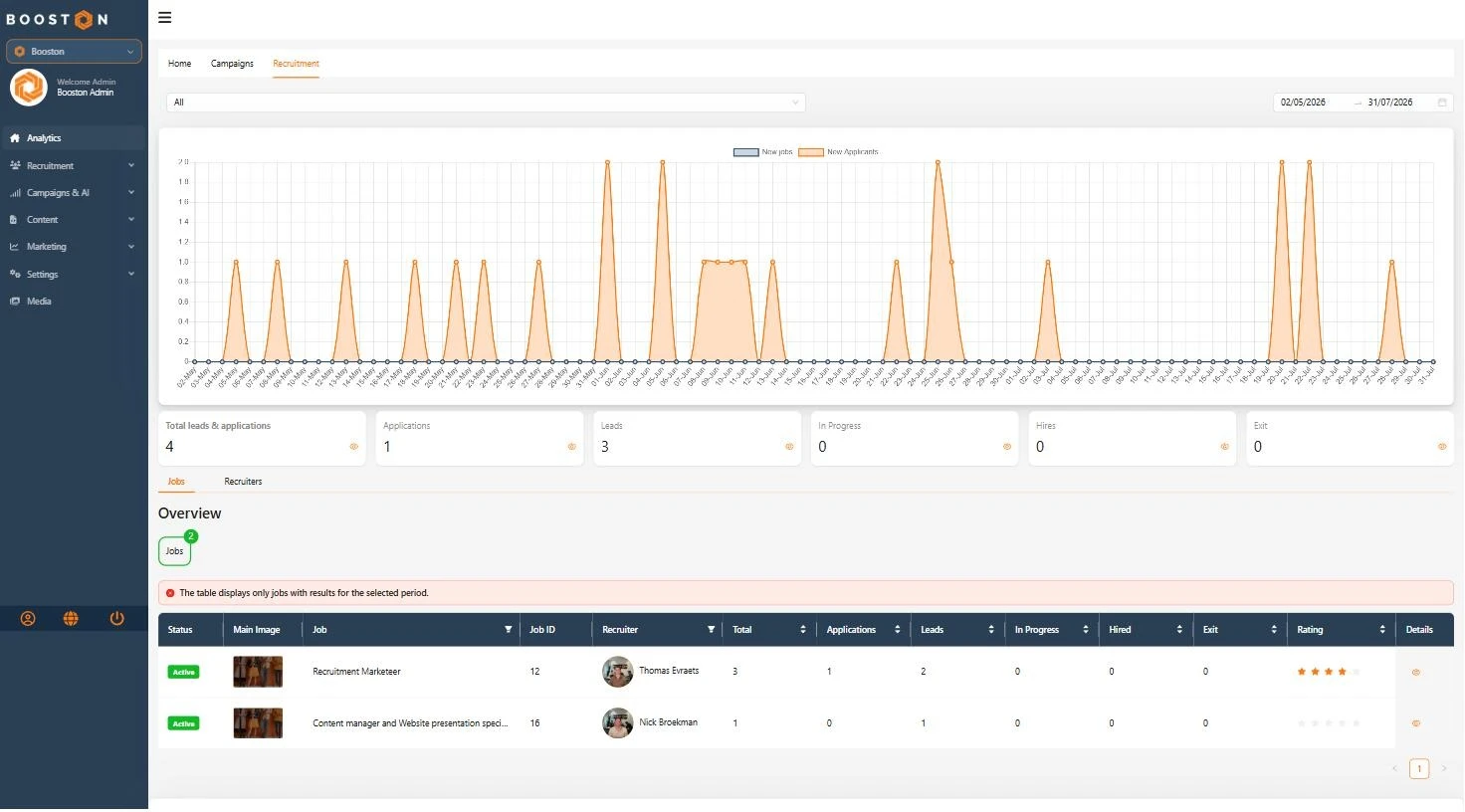1465x812 pixels.
Task: Go to page 1 in pagination
Action: 1419,769
